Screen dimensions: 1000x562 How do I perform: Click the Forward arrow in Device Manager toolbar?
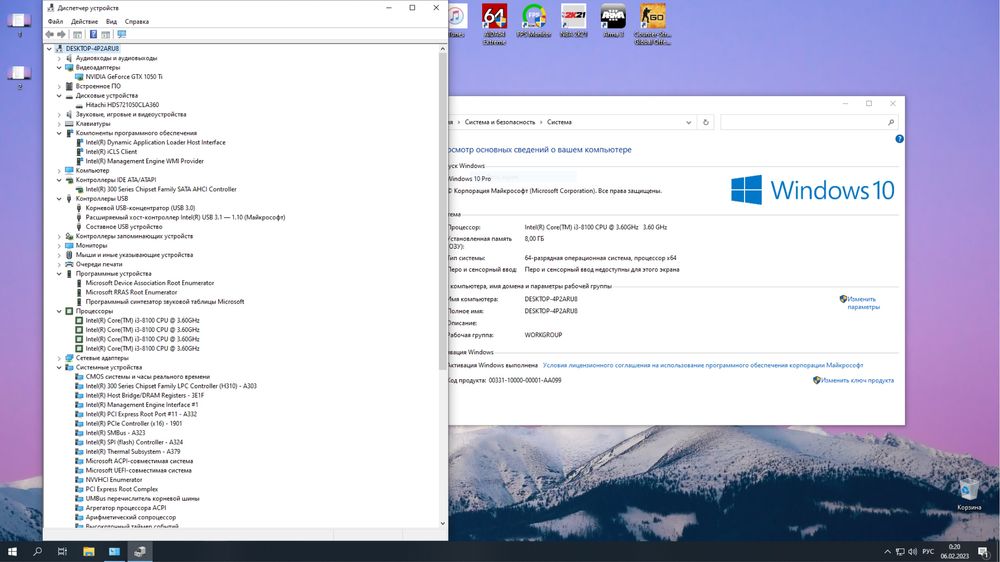pos(61,34)
